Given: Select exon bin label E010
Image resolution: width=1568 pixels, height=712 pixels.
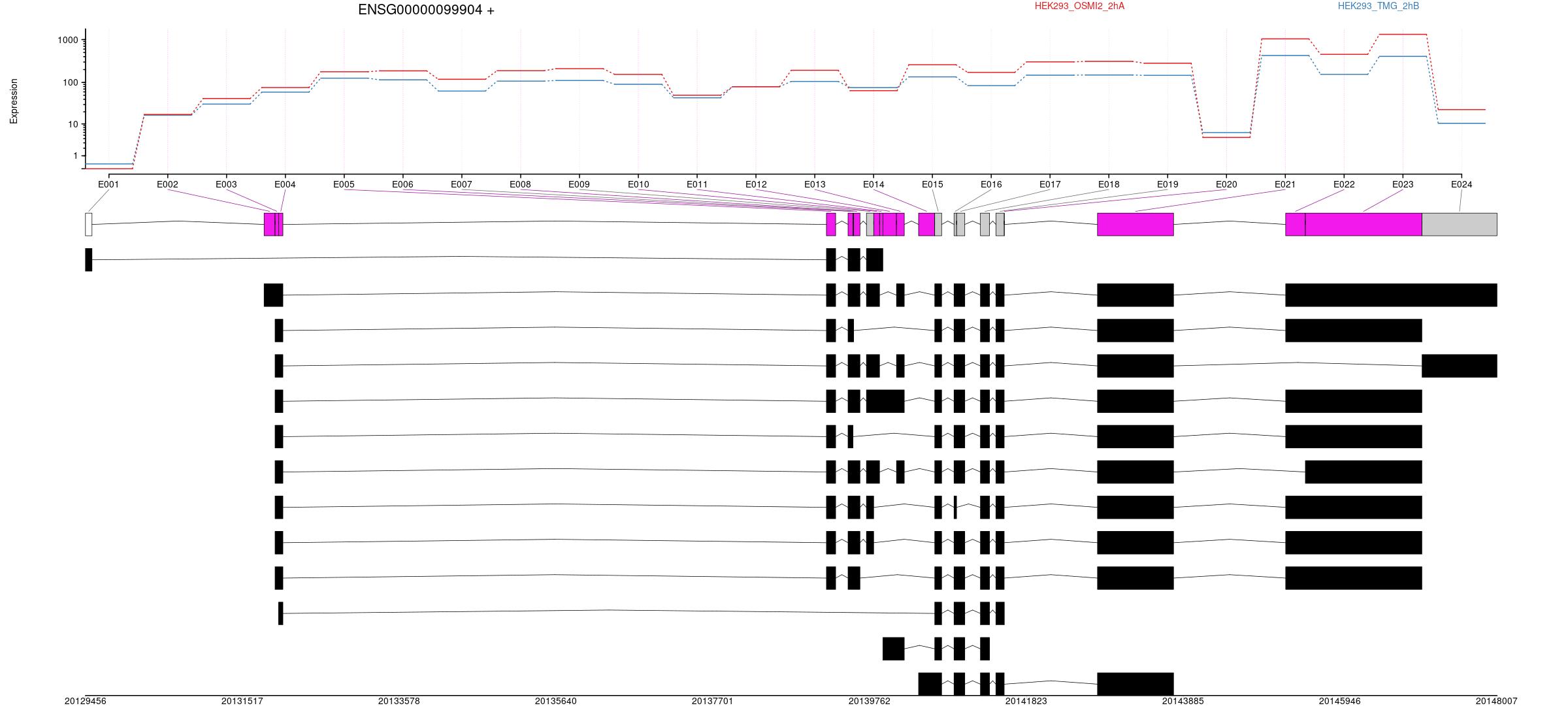Looking at the screenshot, I should coord(638,184).
